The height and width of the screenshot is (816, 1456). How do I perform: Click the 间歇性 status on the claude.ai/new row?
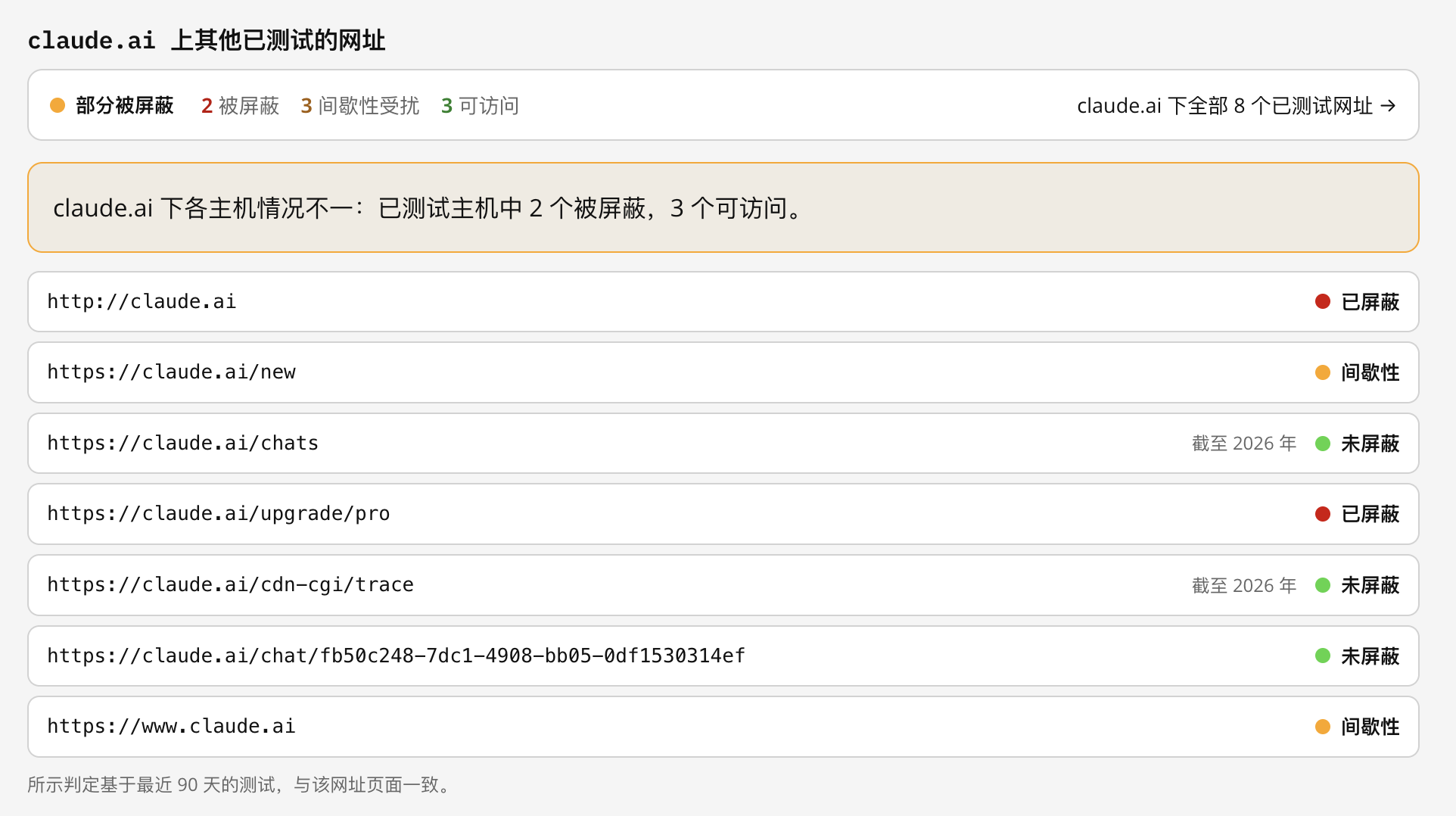pyautogui.click(x=1370, y=372)
